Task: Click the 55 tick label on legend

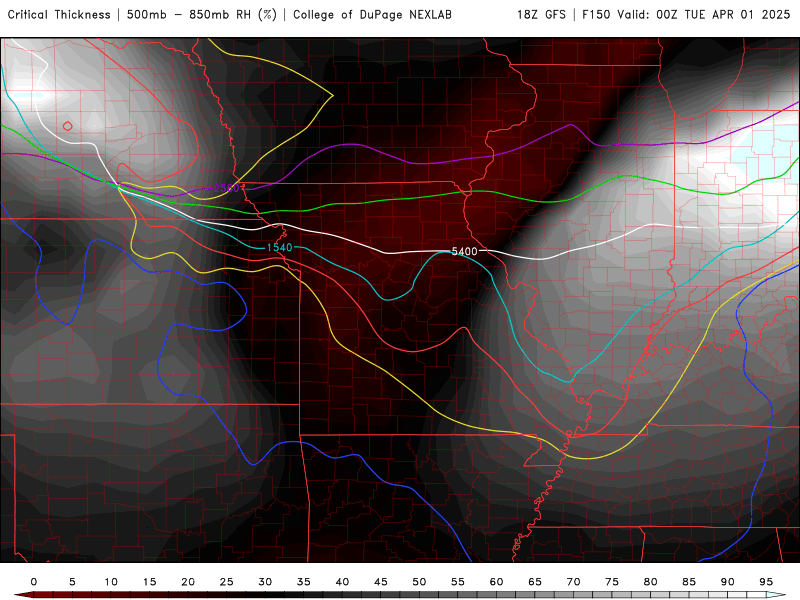Action: [458, 582]
